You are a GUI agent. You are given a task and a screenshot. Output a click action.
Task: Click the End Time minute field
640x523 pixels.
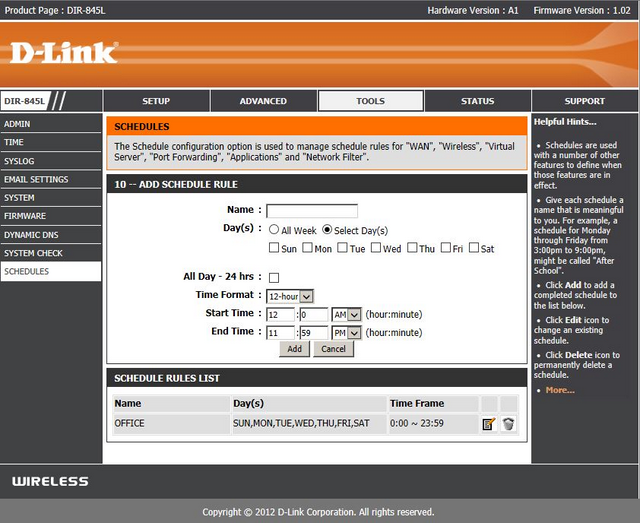pos(314,333)
